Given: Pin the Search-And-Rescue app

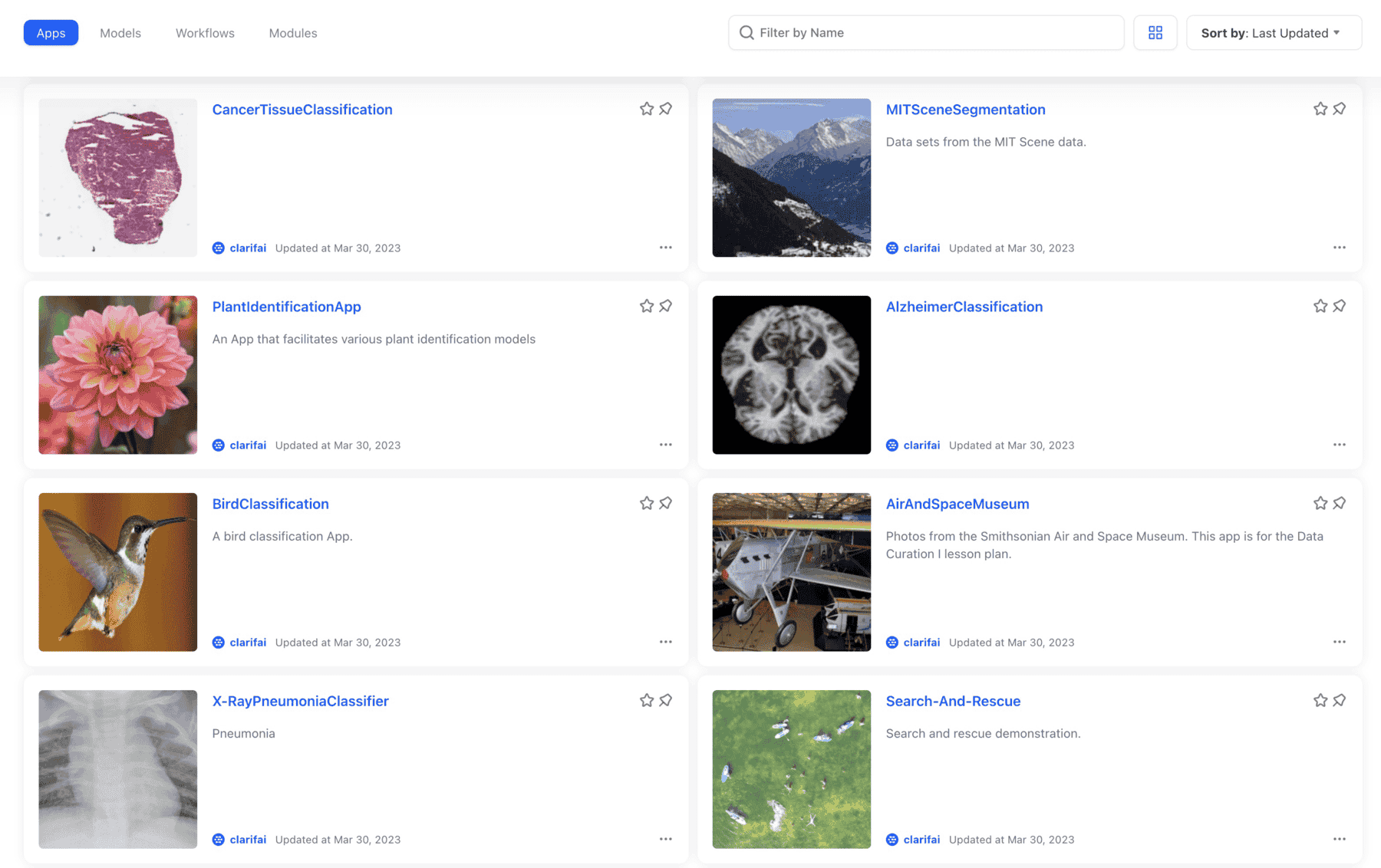Looking at the screenshot, I should (x=1340, y=700).
